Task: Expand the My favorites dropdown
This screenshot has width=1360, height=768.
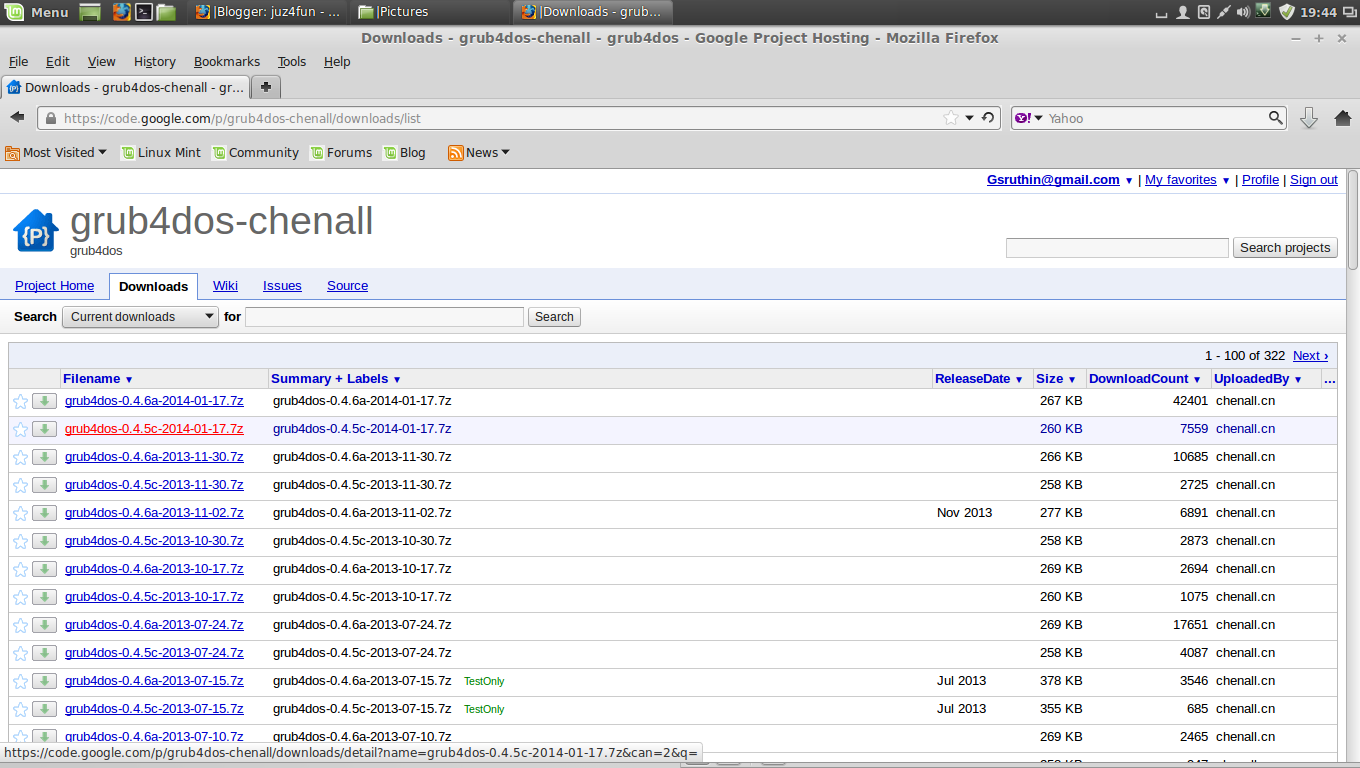Action: 1226,181
